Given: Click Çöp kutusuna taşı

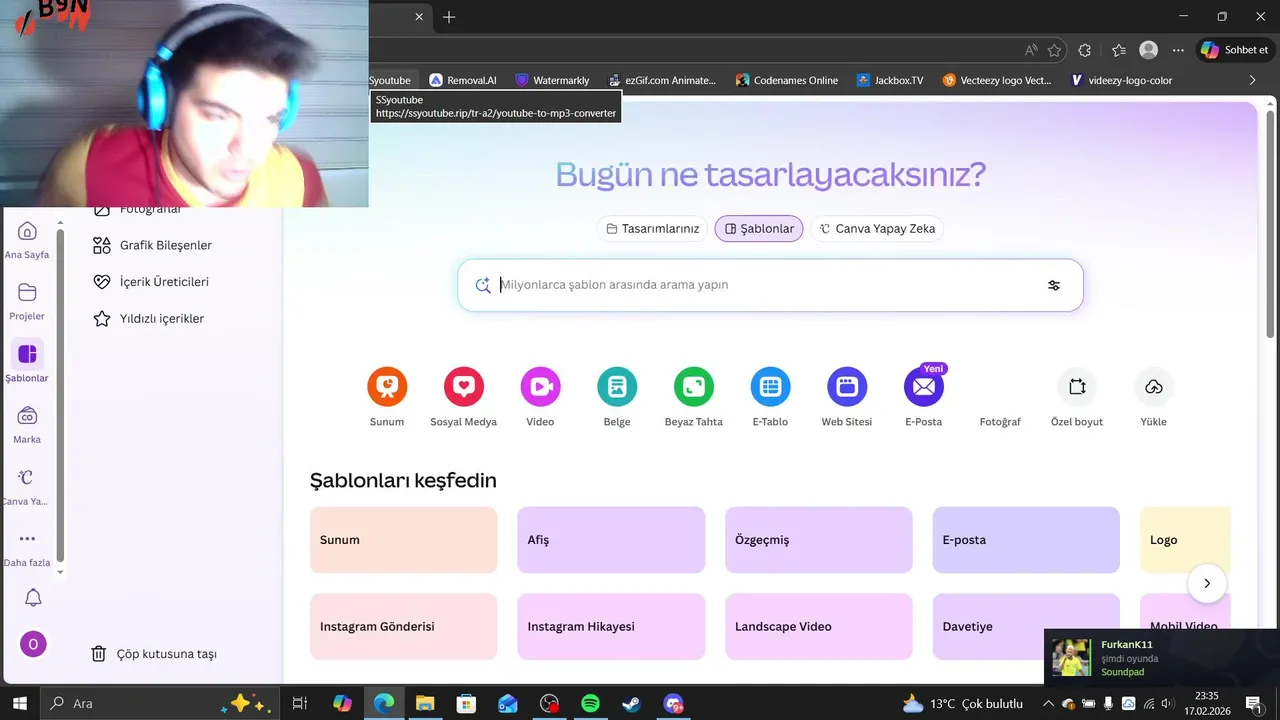Looking at the screenshot, I should (x=154, y=654).
